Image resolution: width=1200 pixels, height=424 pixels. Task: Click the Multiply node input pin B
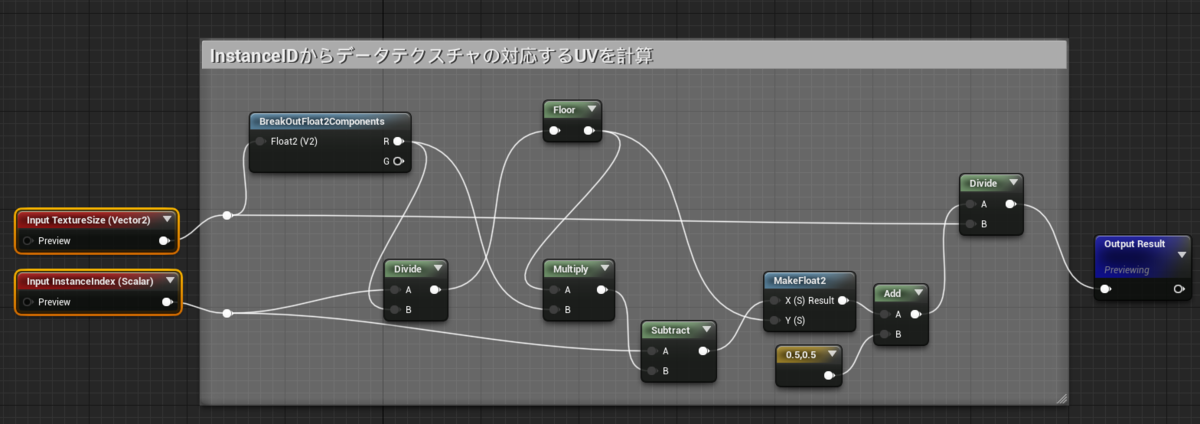click(553, 310)
